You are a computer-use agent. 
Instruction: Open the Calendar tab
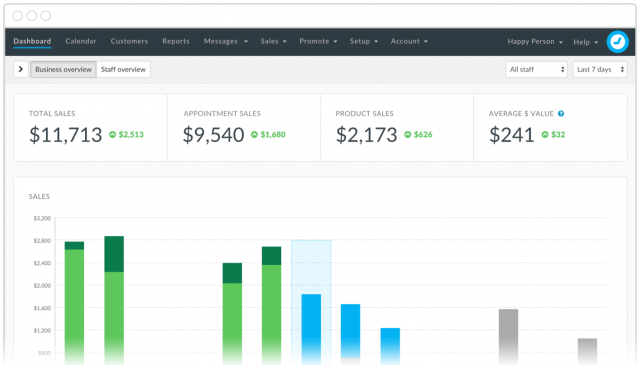[x=81, y=41]
